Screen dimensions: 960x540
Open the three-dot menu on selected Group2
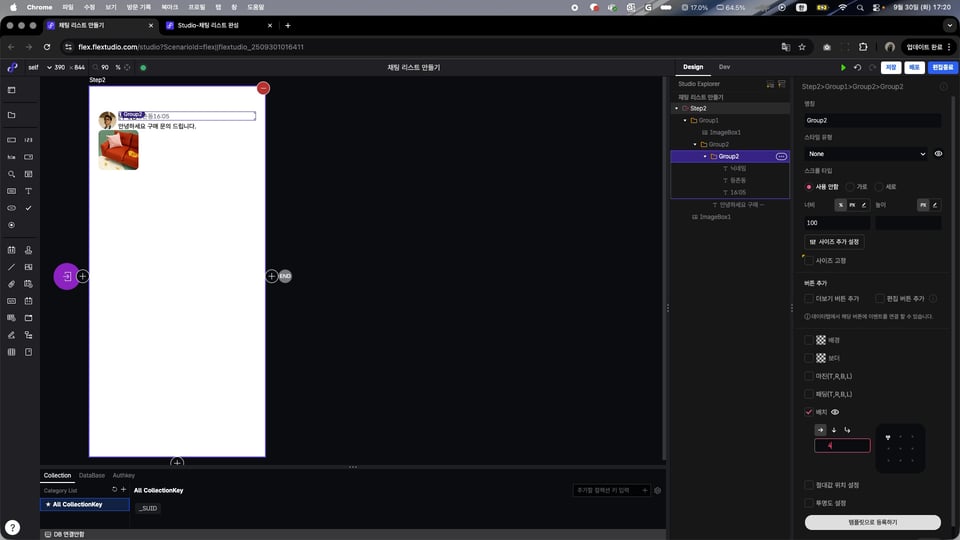[x=781, y=156]
